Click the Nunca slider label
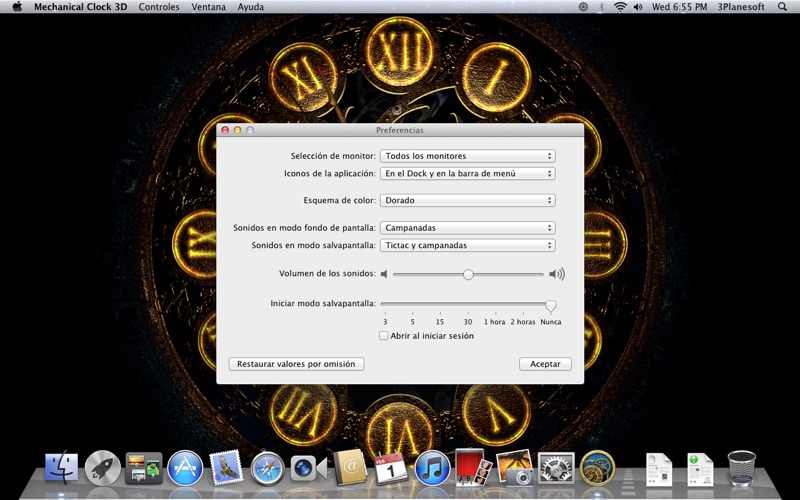This screenshot has height=500, width=800. tap(551, 322)
